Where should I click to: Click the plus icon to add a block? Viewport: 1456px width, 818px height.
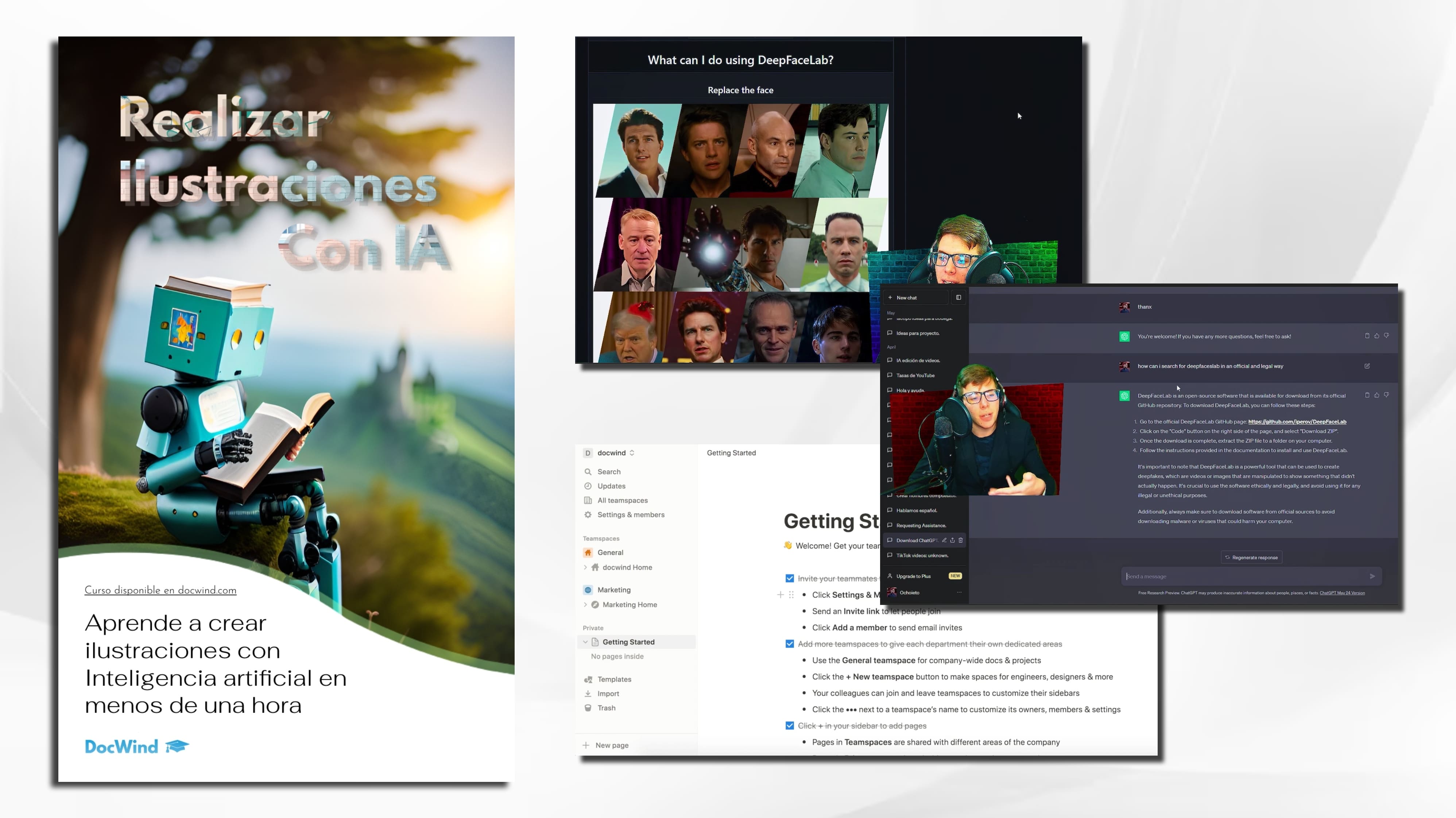(x=781, y=595)
